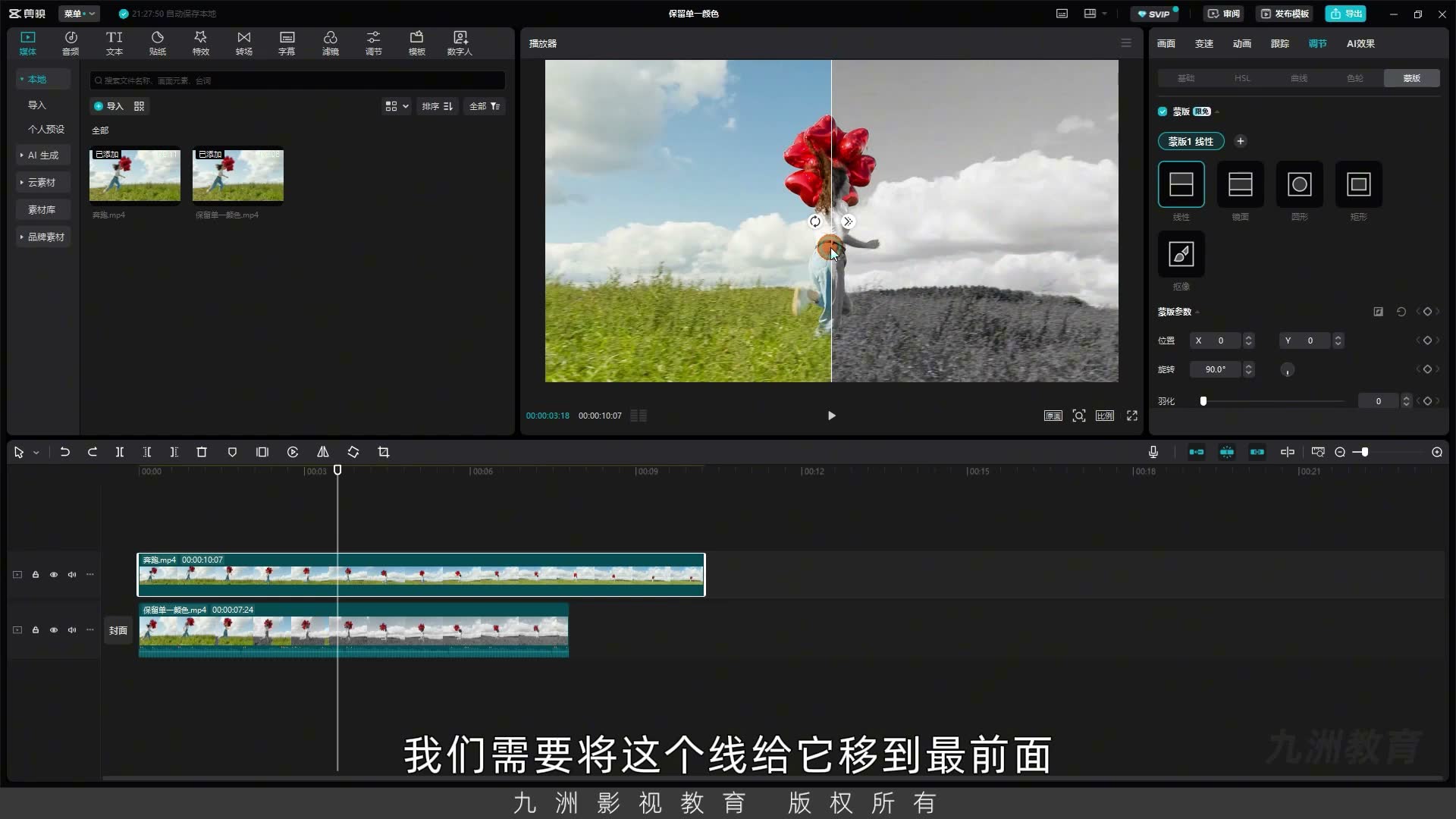Hide the 奔跑.mp4 track with eye icon

(54, 575)
